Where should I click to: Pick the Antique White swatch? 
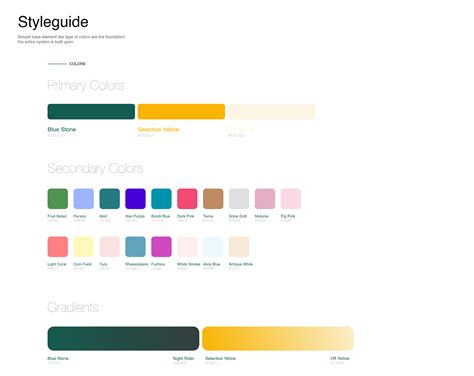pos(239,247)
